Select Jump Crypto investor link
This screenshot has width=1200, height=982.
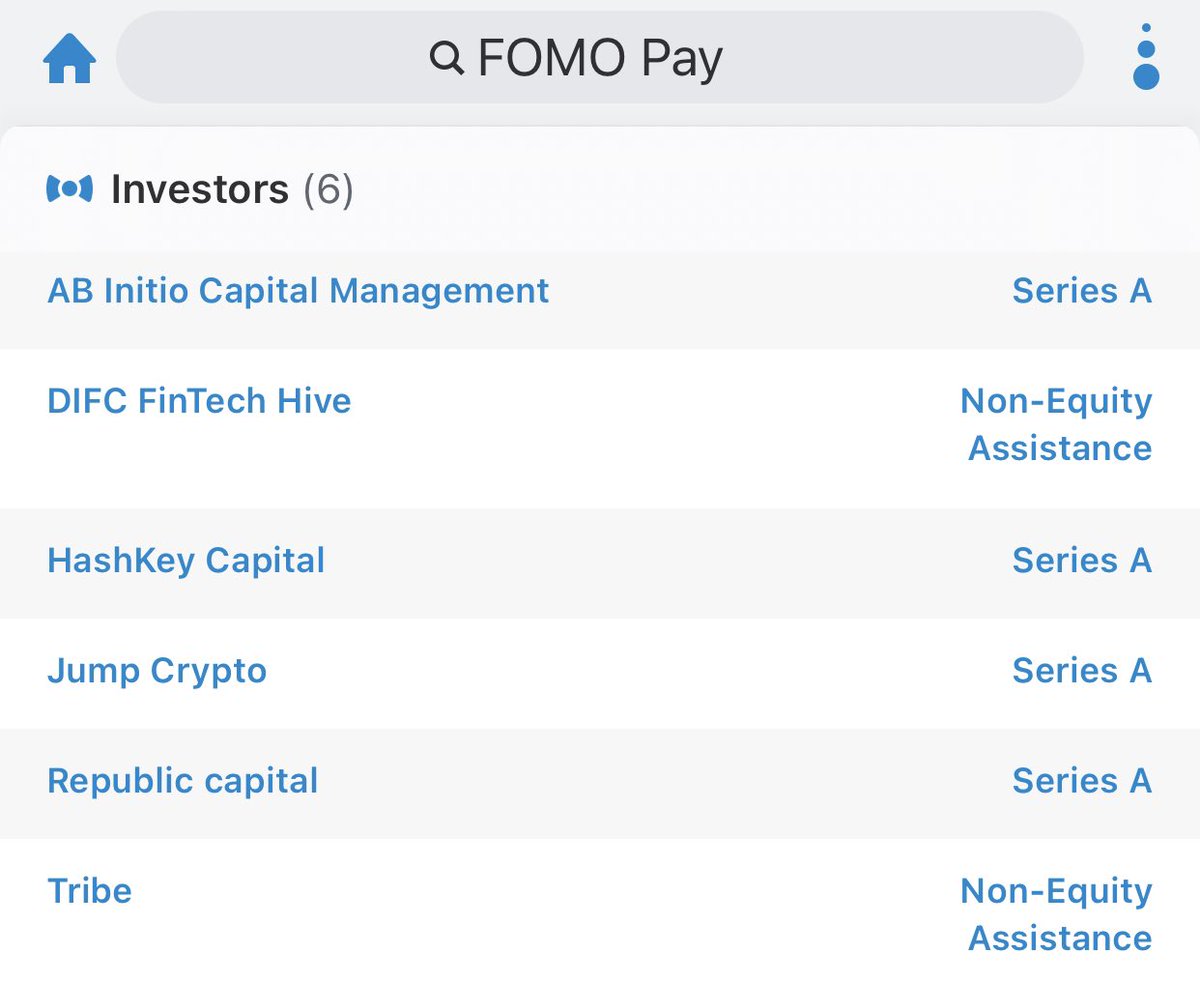tap(157, 671)
